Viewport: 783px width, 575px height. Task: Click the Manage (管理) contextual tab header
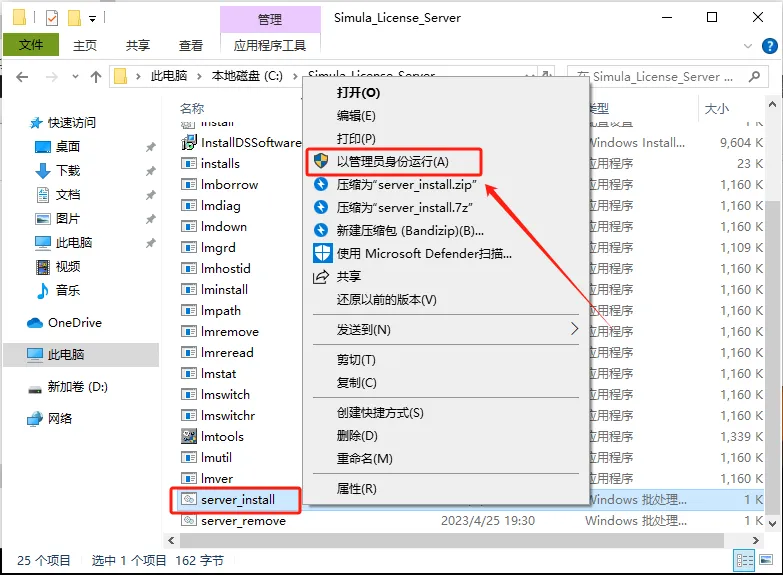[270, 19]
